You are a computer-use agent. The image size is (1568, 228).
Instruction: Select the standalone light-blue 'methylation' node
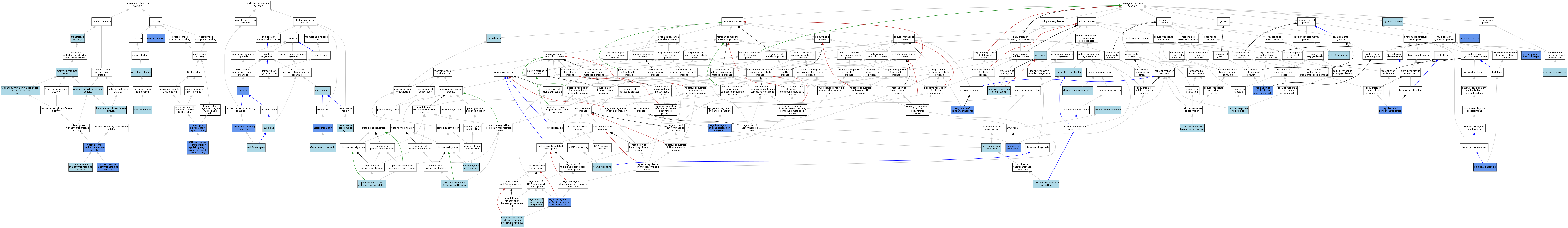tap(494, 38)
